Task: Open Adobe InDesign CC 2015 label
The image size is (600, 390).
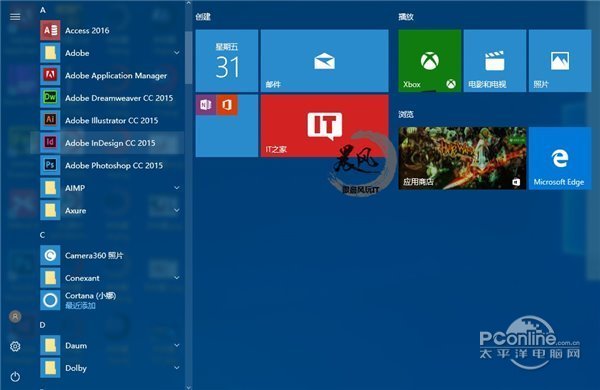Action: [110, 143]
